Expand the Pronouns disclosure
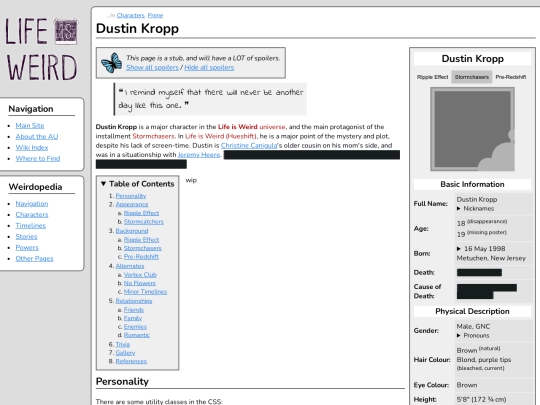The image size is (540, 405). [x=459, y=335]
